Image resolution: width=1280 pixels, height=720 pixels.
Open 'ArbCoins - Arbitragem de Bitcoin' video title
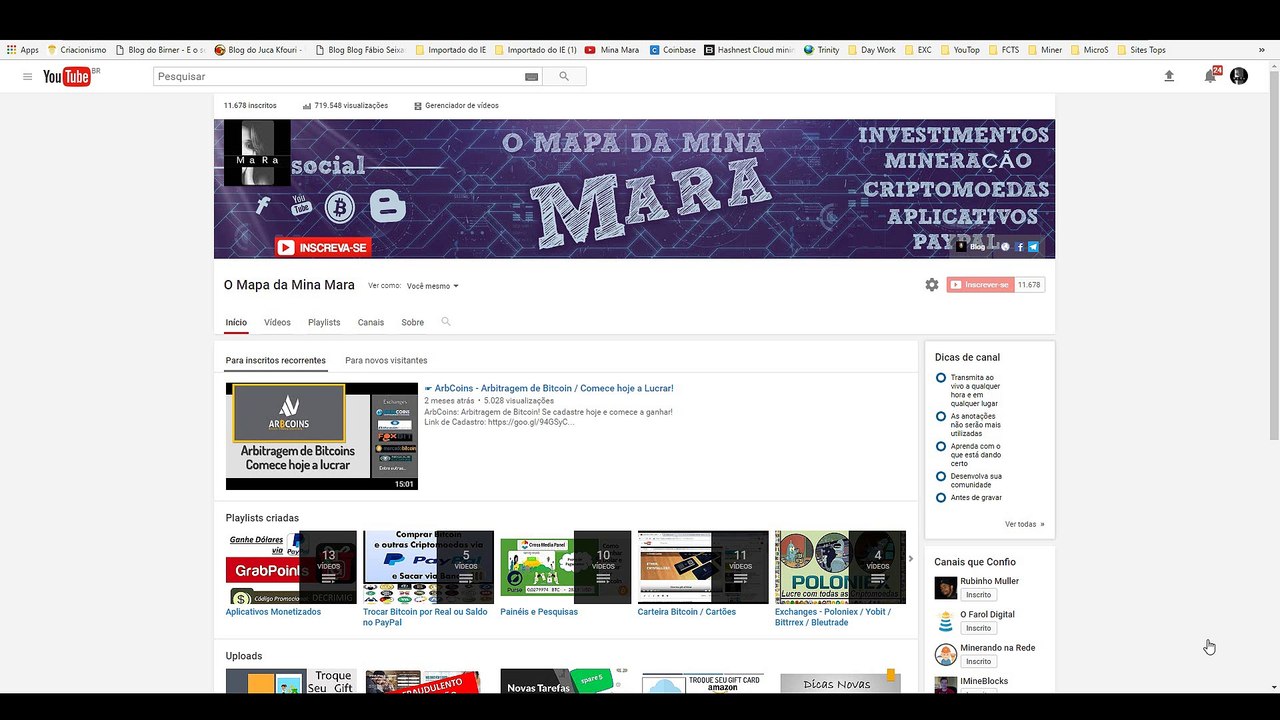[549, 388]
